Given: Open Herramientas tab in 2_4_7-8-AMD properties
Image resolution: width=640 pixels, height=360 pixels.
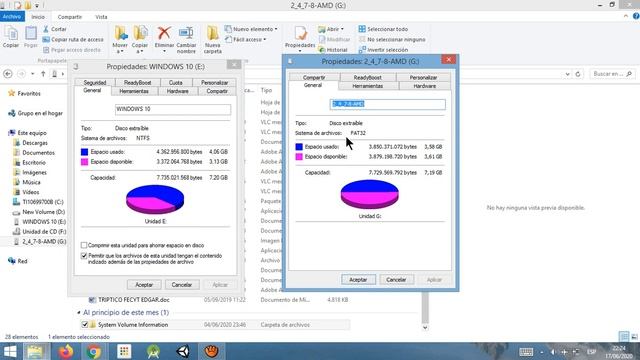Looking at the screenshot, I should [367, 86].
